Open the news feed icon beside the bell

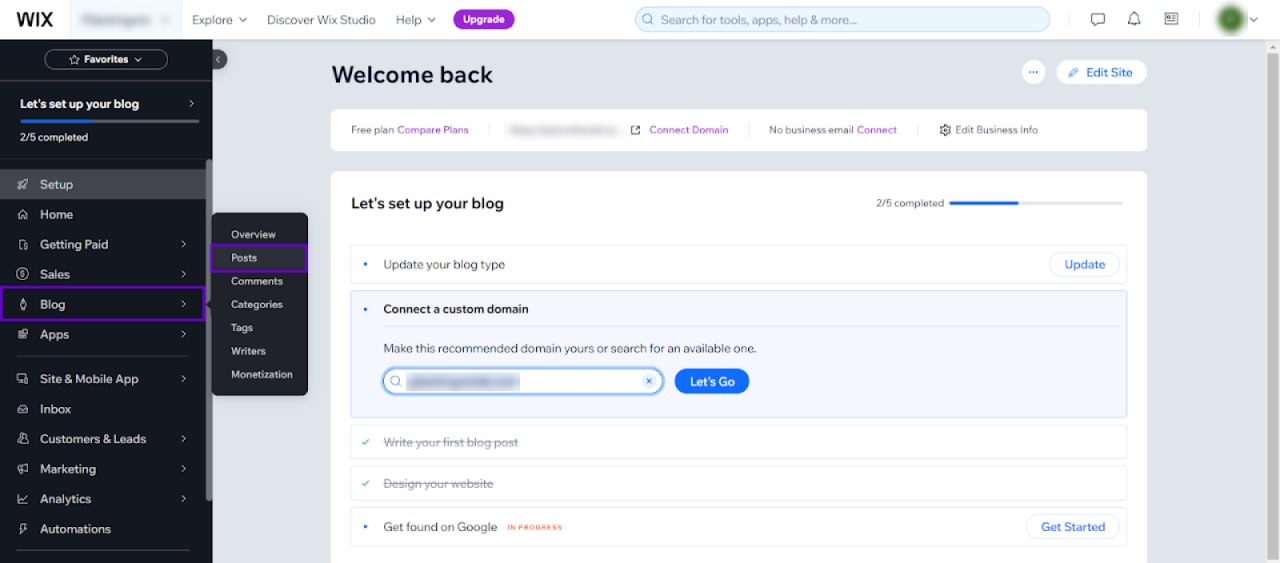(1171, 19)
